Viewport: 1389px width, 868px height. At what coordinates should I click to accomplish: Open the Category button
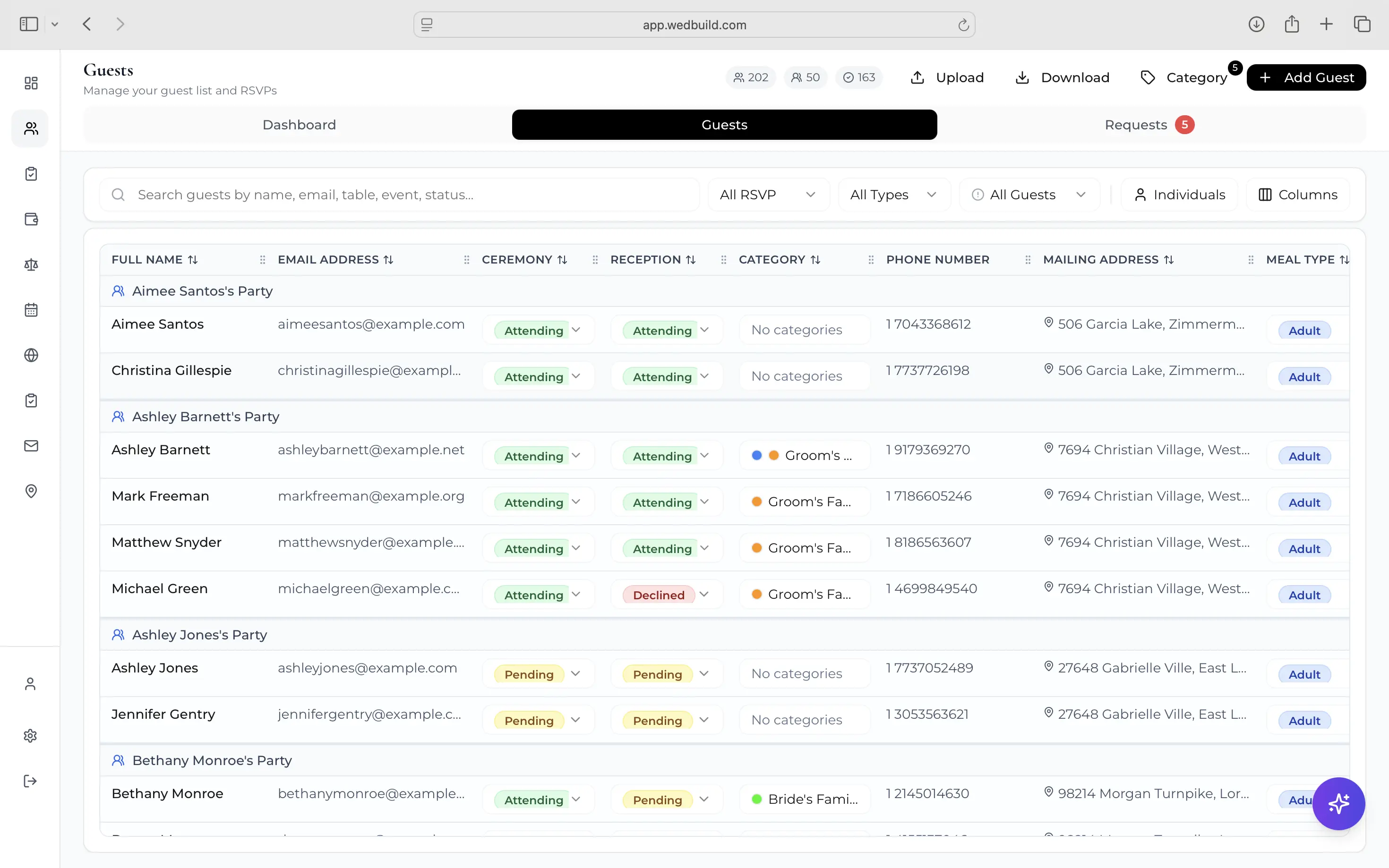1184,77
